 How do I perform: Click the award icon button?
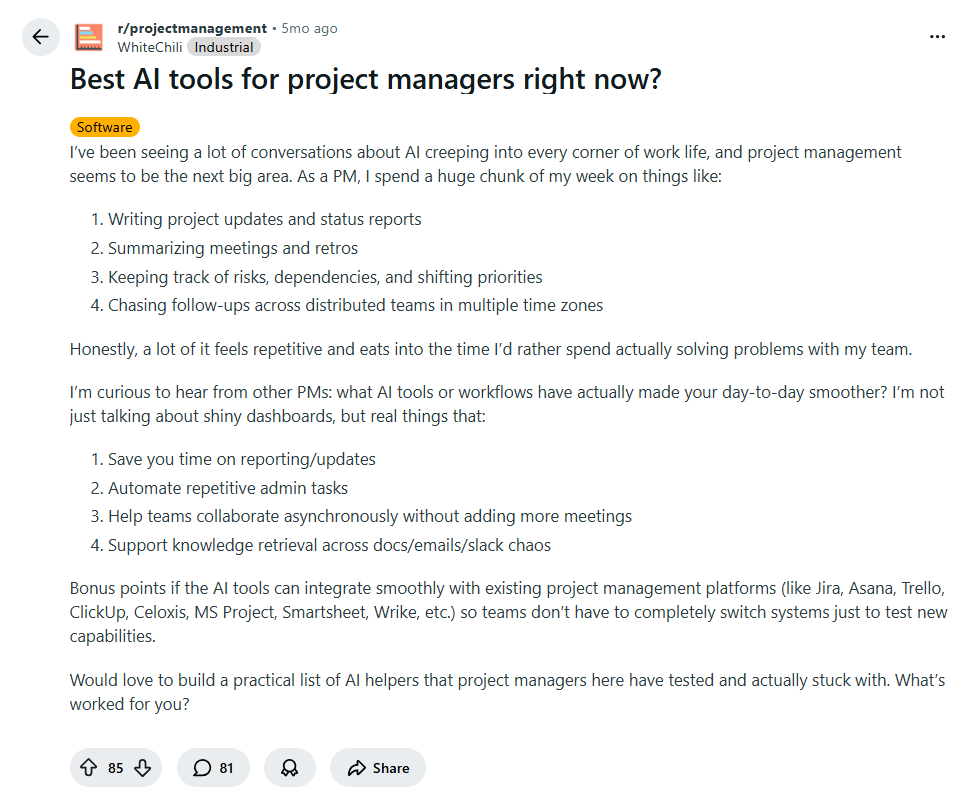click(x=290, y=768)
